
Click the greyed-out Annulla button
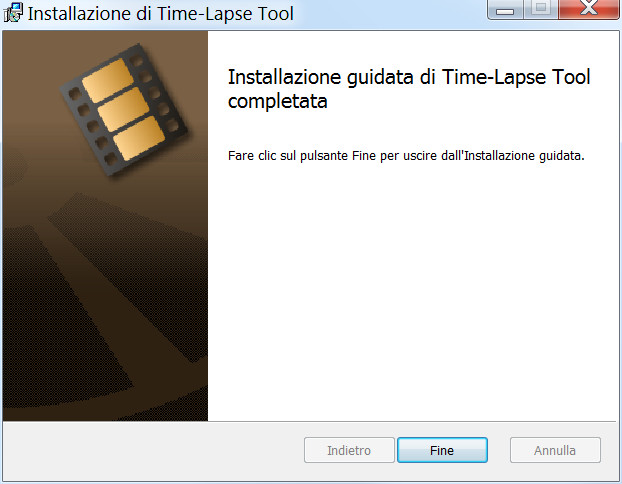tap(555, 450)
